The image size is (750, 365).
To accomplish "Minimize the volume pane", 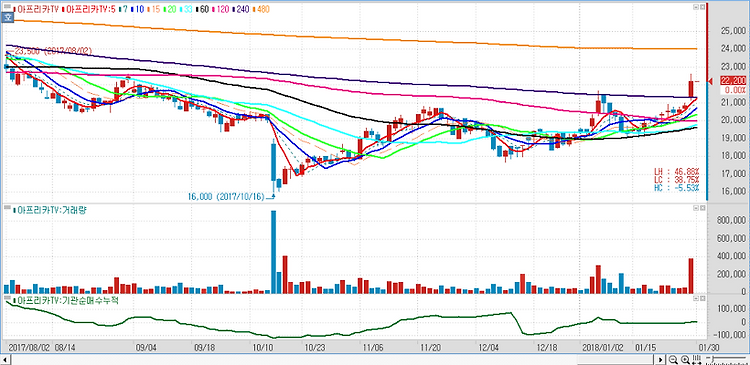I will point(696,207).
